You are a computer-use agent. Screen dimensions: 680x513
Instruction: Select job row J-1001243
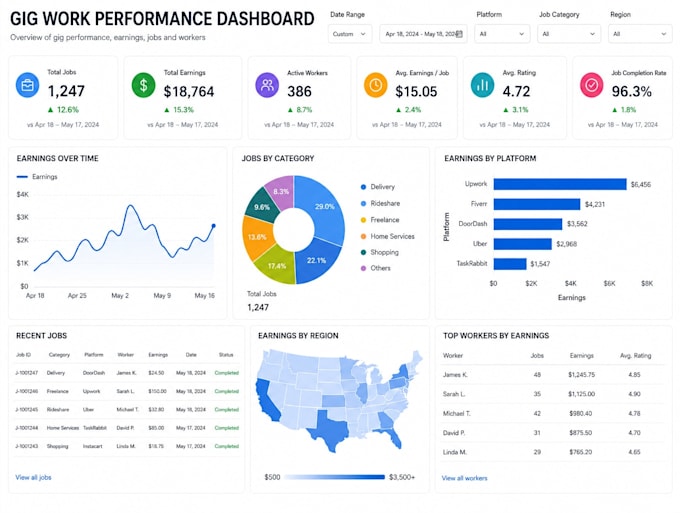(127, 446)
